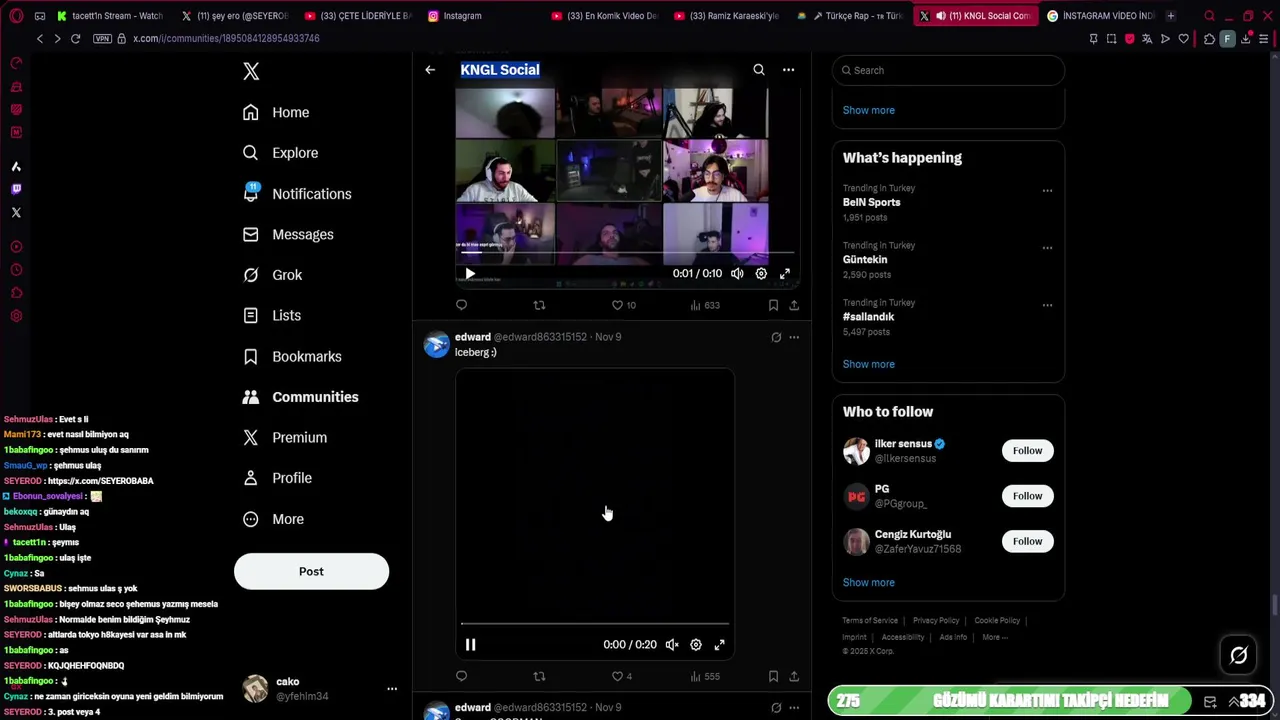Expand Messages drawer with up chevrons
This screenshot has height=720, width=1280.
pos(1233,702)
